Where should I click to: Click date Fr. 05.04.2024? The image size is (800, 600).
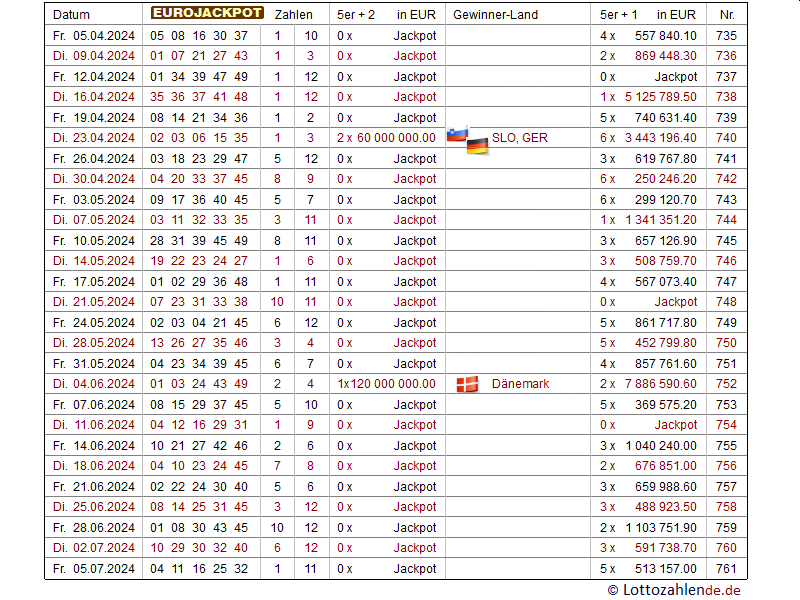click(x=93, y=36)
